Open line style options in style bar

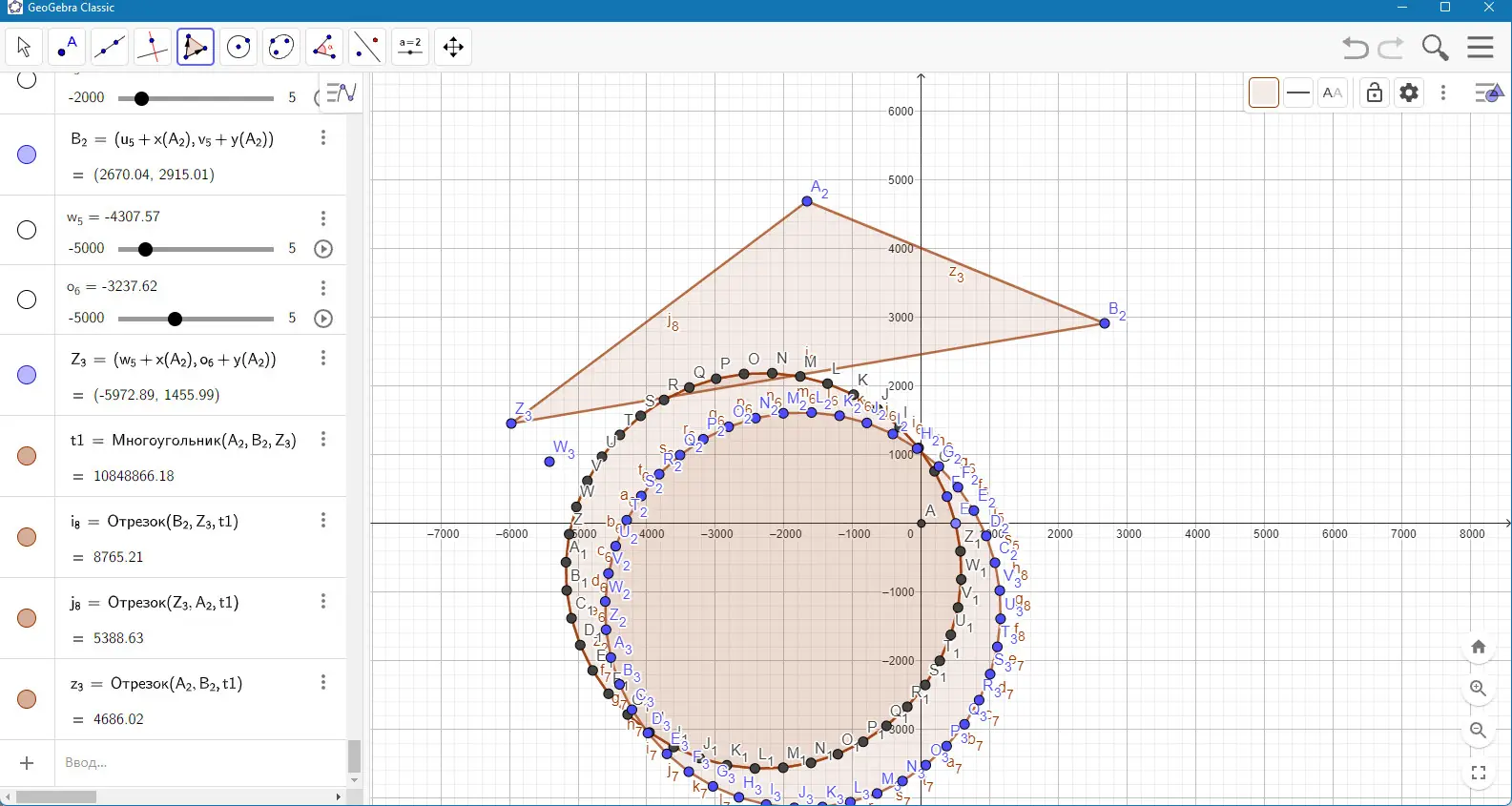click(x=1298, y=93)
